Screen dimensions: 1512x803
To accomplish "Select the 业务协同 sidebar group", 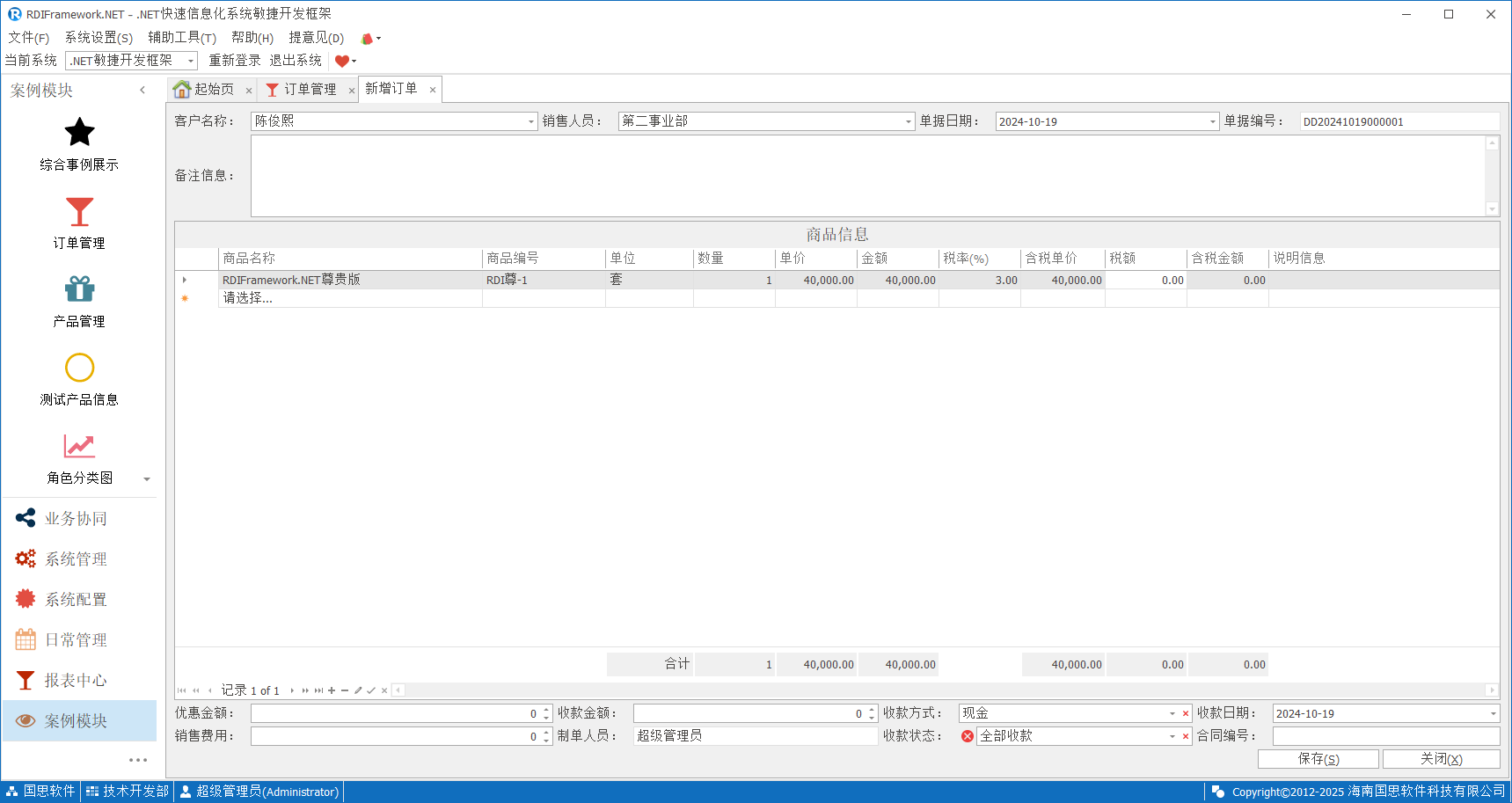I will click(x=76, y=519).
